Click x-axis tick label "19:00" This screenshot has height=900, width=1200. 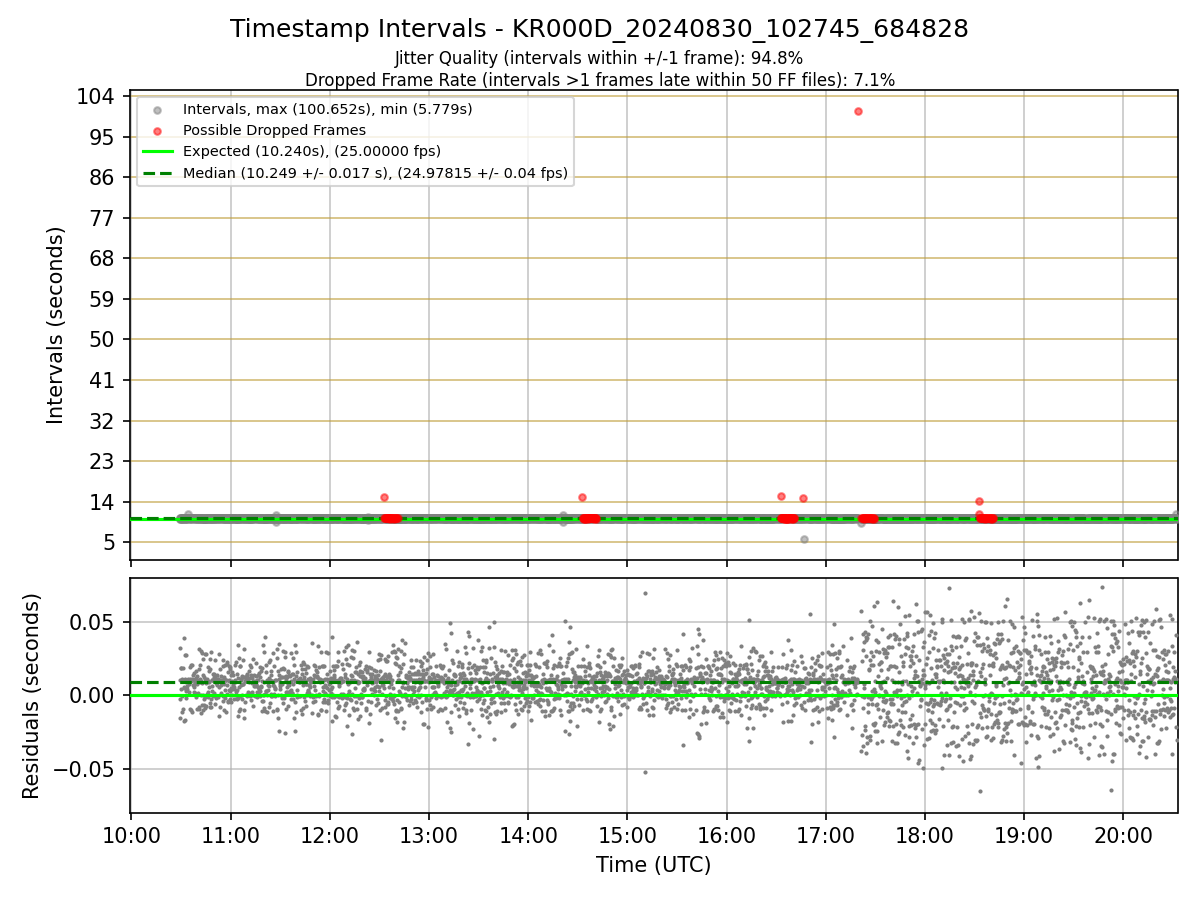(x=1024, y=834)
